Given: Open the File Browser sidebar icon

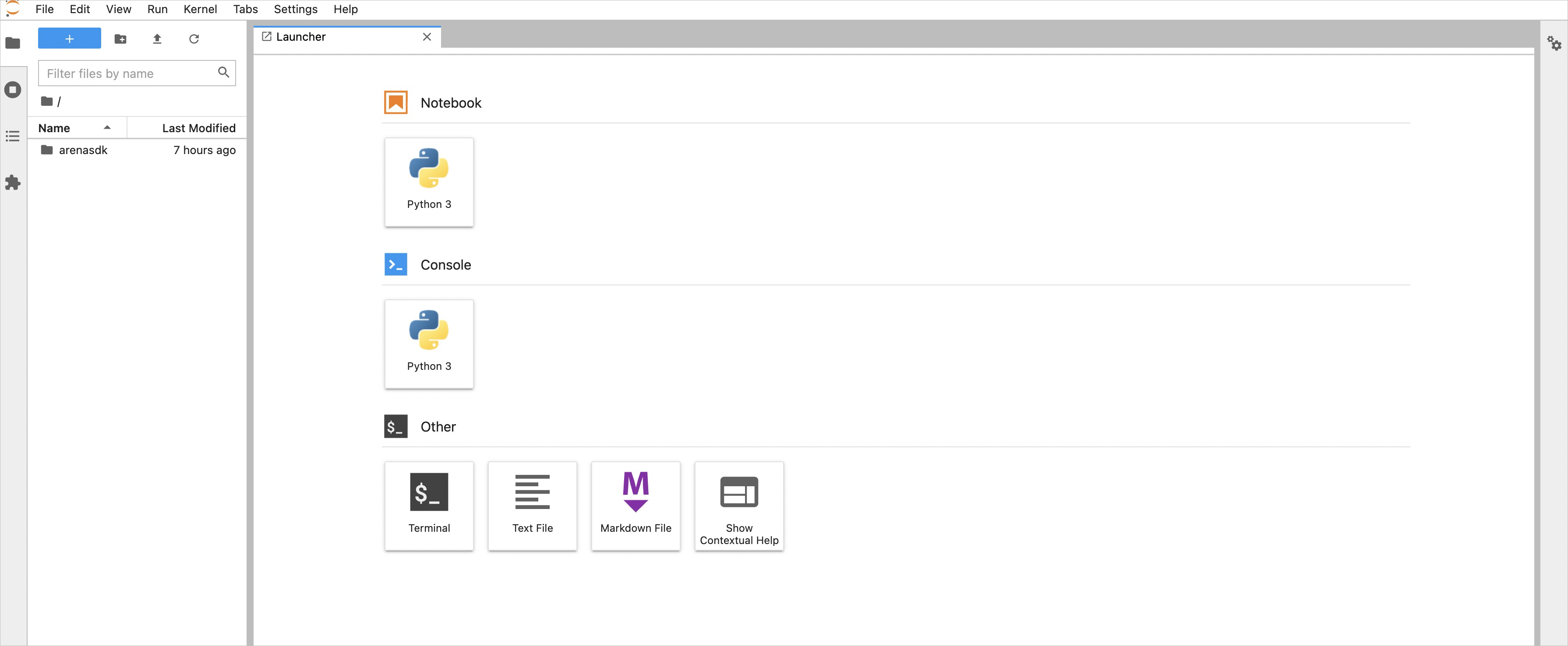Looking at the screenshot, I should point(13,42).
